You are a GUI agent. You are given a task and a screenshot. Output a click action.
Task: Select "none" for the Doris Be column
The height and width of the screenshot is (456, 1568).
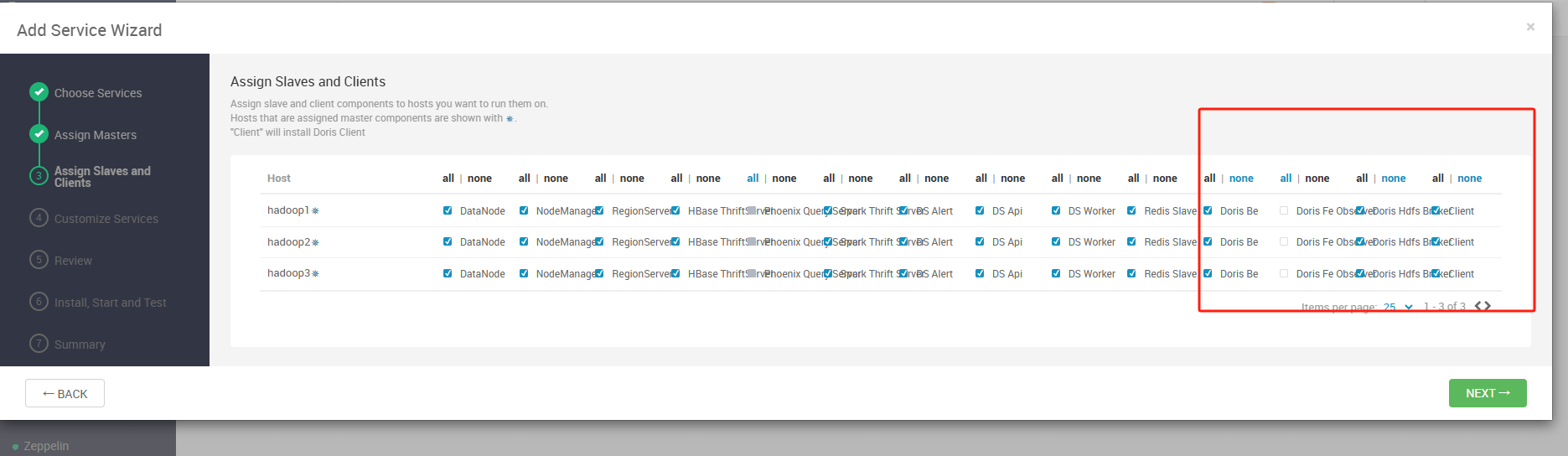pos(1241,179)
